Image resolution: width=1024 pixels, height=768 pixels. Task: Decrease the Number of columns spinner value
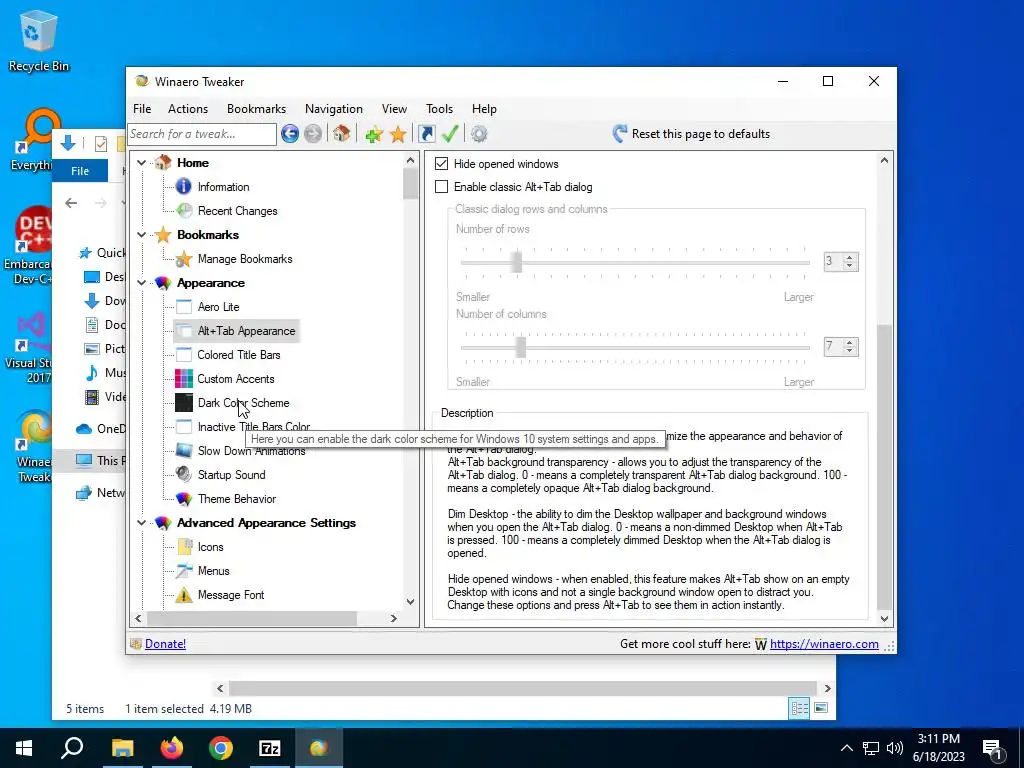(x=849, y=351)
